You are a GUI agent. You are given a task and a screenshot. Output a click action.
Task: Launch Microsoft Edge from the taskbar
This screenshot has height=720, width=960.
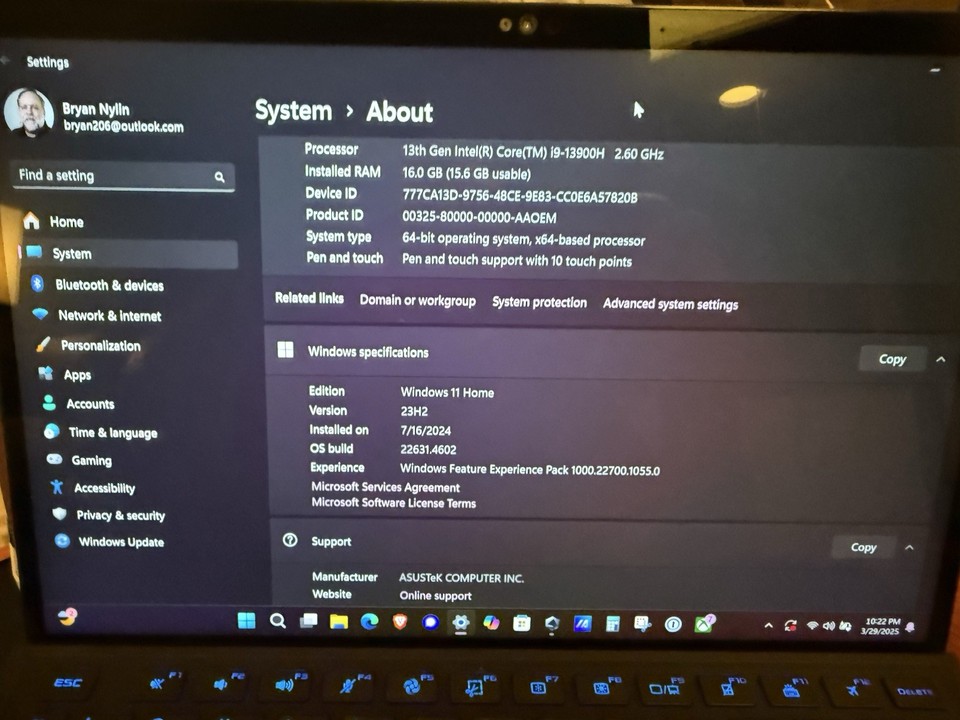371,622
